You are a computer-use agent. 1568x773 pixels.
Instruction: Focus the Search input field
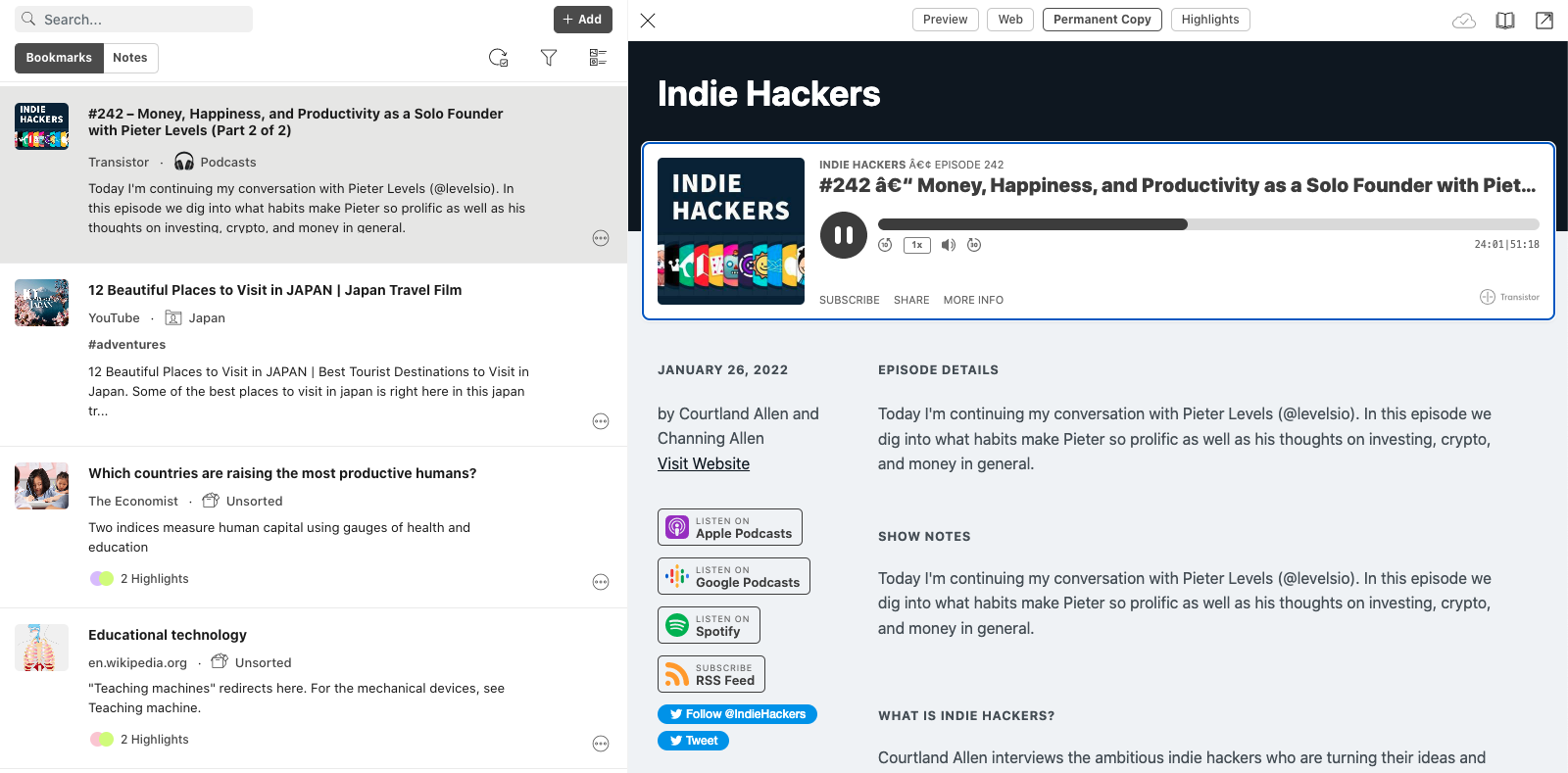coord(134,20)
